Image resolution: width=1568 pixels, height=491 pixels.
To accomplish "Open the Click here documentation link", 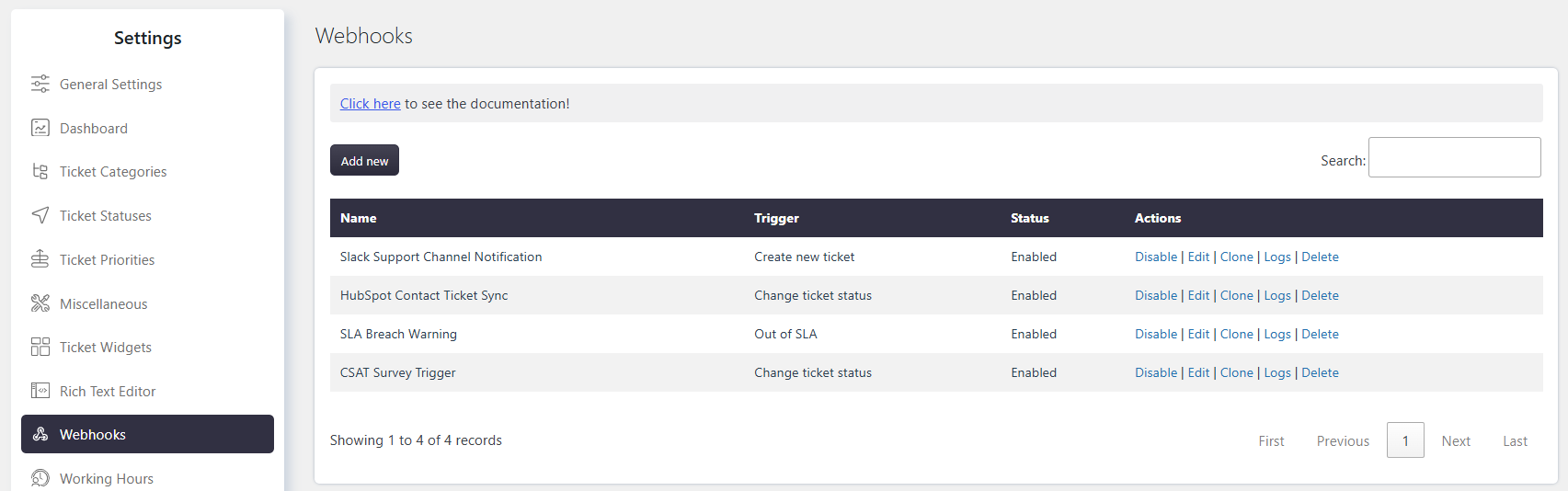I will (371, 104).
